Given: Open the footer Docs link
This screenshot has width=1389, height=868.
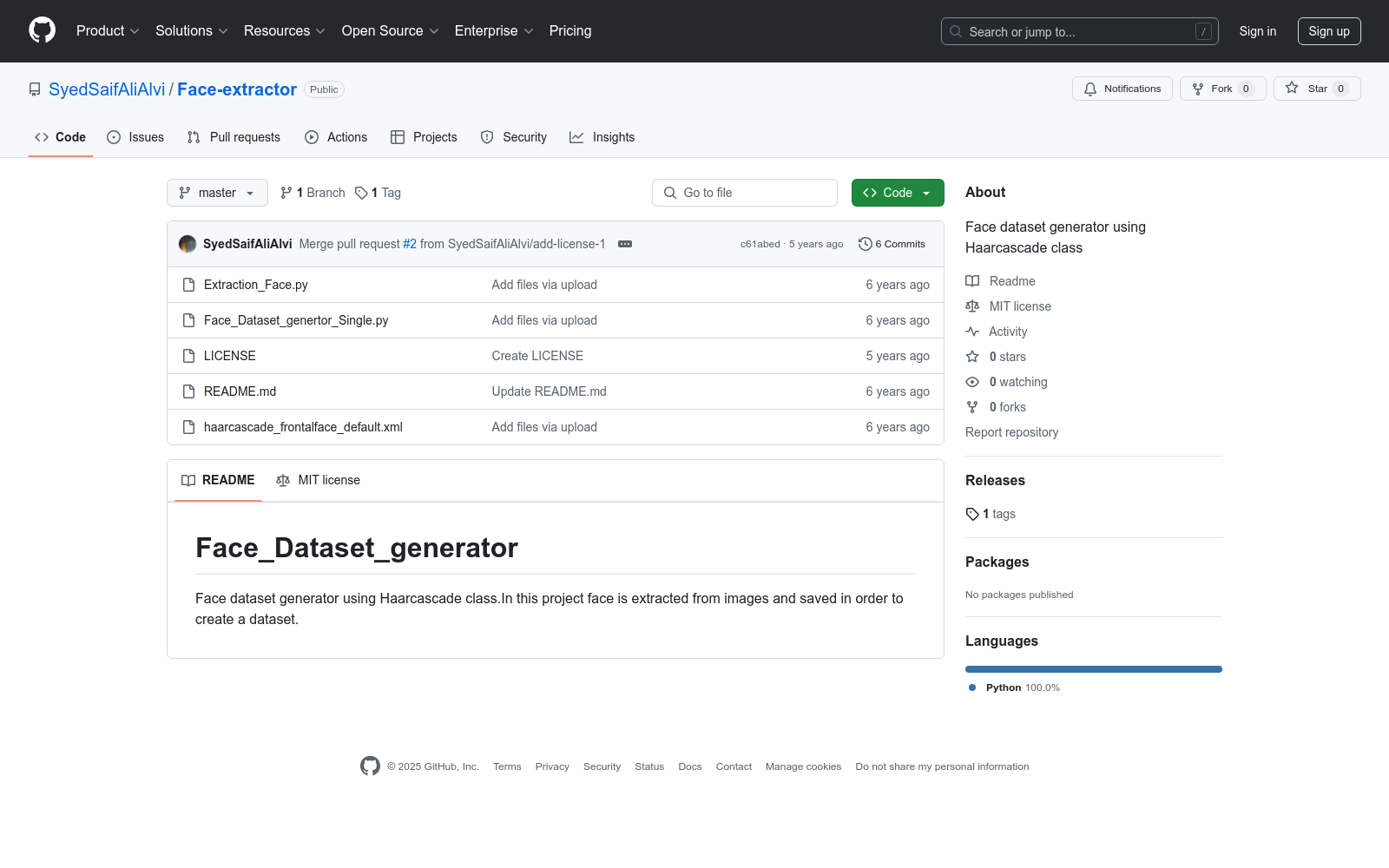Looking at the screenshot, I should [690, 766].
